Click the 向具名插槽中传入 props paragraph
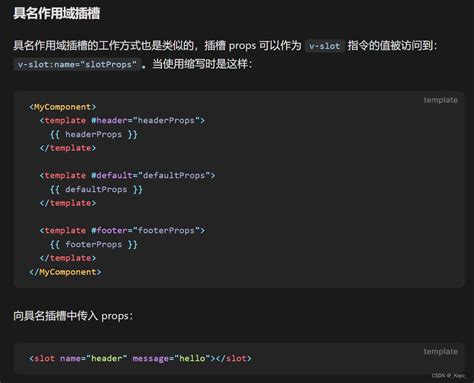The width and height of the screenshot is (474, 383). (x=73, y=316)
